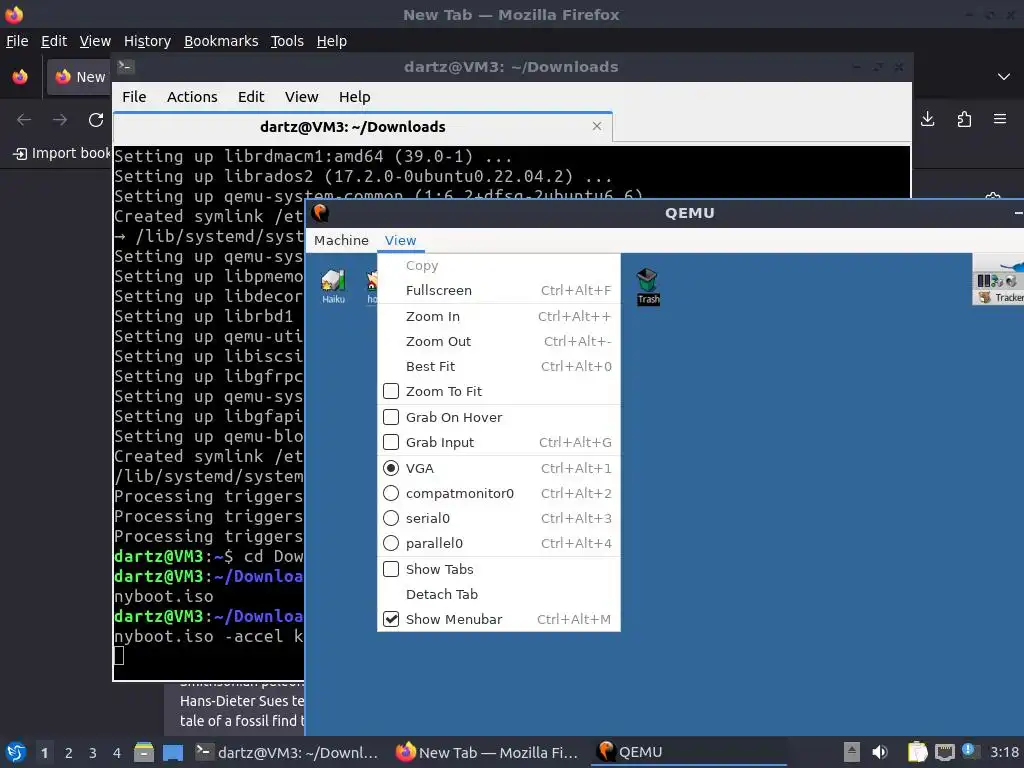Switch to virtual desktop 3
1024x768 pixels.
pyautogui.click(x=93, y=752)
